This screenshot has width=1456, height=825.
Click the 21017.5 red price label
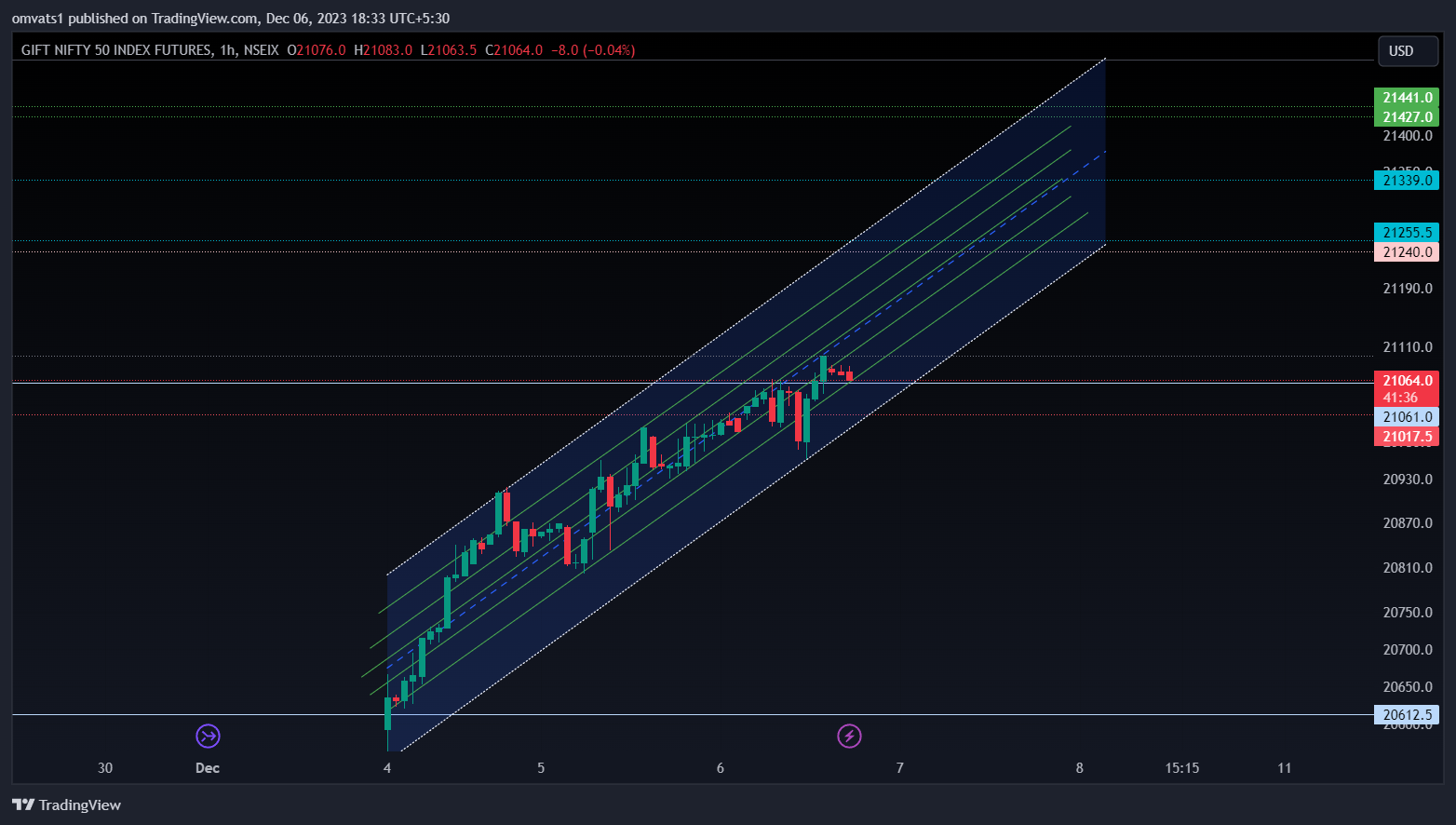(x=1407, y=437)
